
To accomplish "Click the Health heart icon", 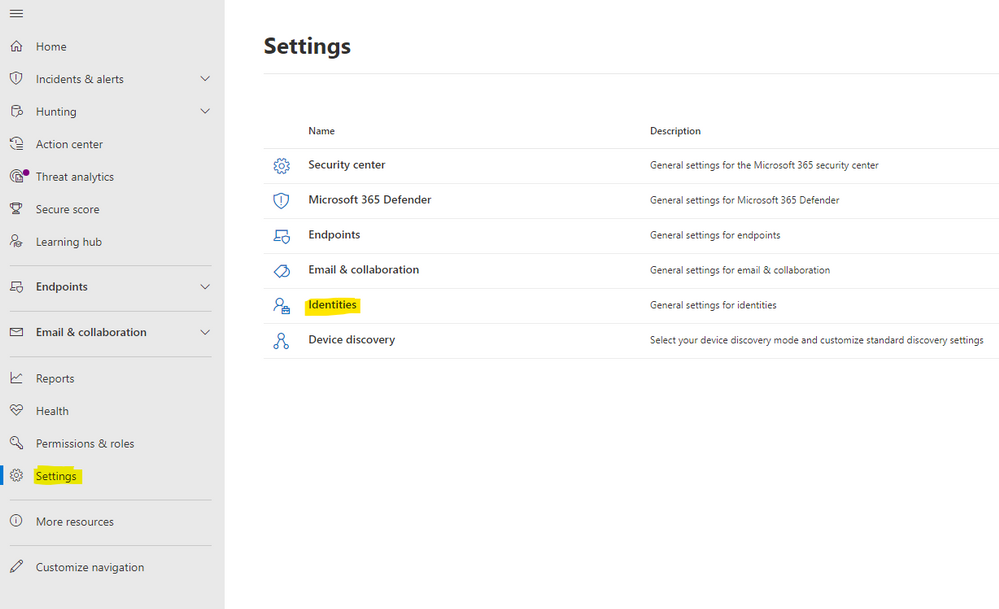I will pos(17,410).
